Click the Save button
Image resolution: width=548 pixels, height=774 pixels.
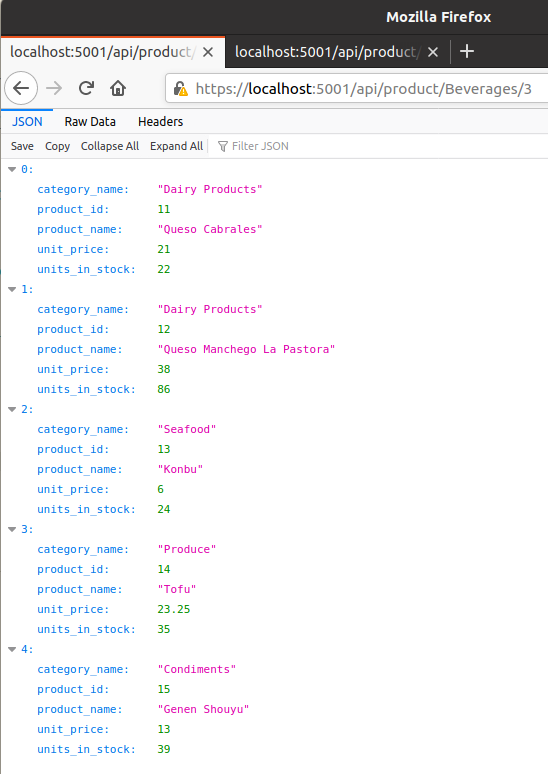click(x=22, y=146)
